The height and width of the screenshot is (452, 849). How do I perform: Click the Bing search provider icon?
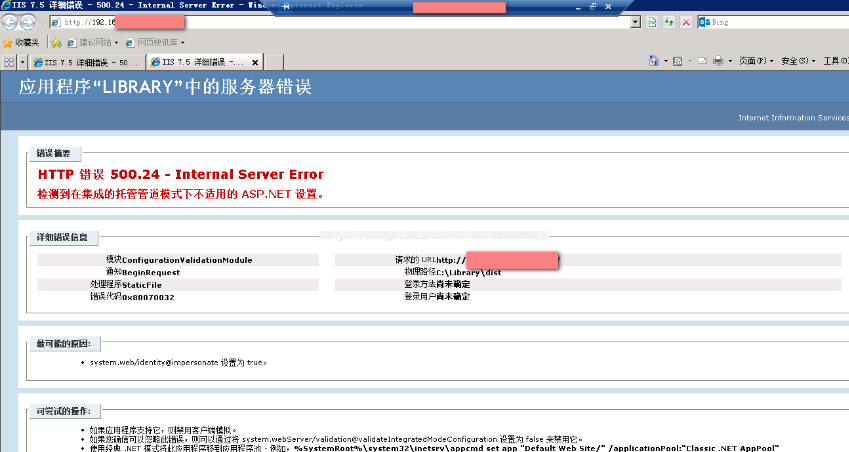click(x=704, y=22)
